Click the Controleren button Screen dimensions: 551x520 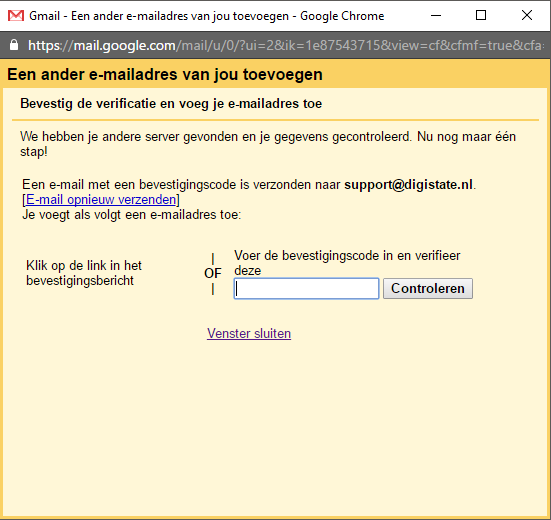pyautogui.click(x=428, y=288)
